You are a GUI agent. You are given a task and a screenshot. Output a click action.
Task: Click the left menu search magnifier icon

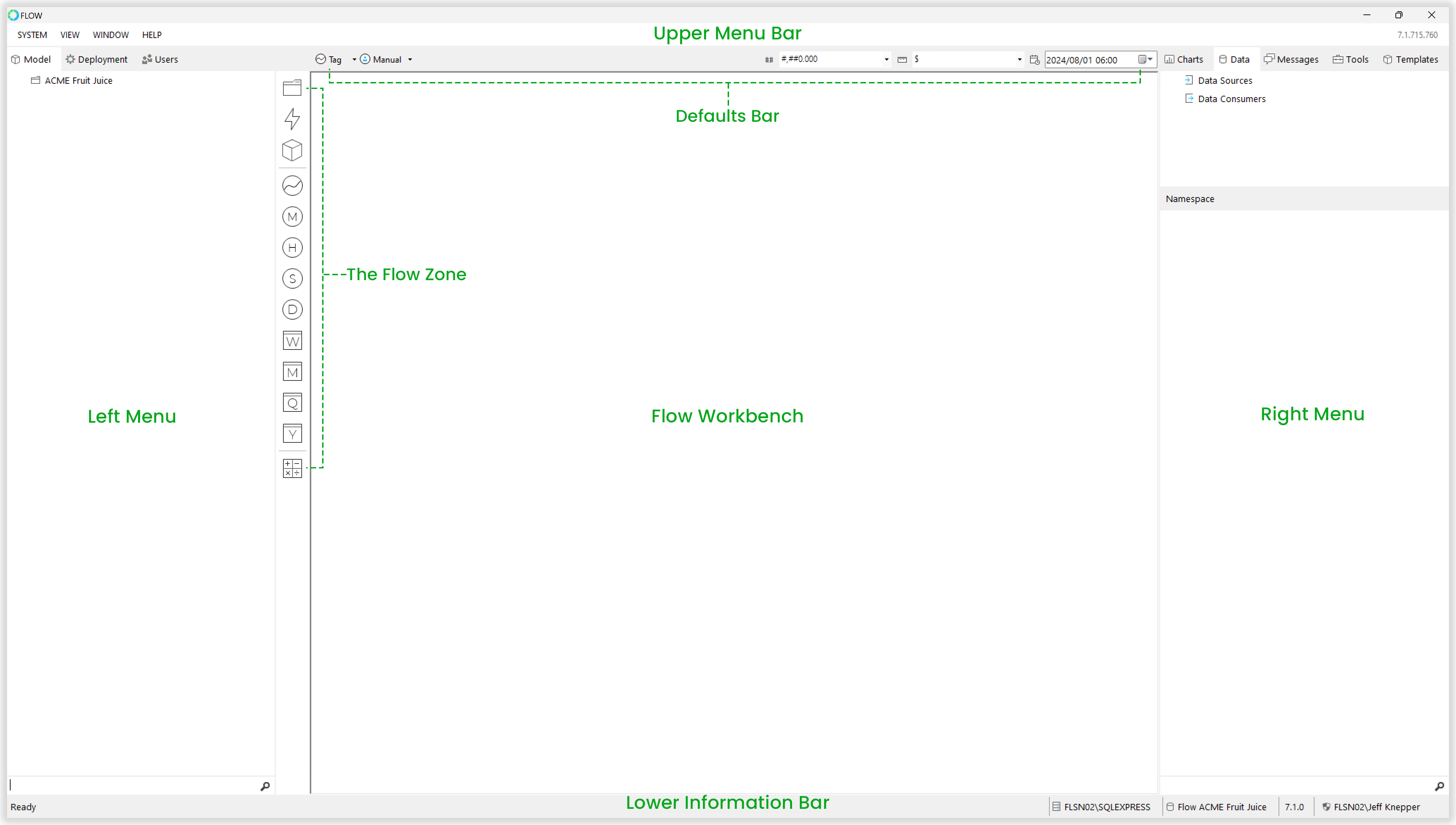(x=265, y=787)
